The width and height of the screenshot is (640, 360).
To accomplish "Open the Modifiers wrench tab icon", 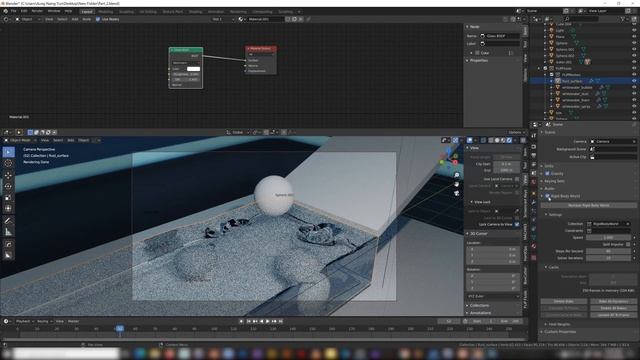I will (533, 202).
